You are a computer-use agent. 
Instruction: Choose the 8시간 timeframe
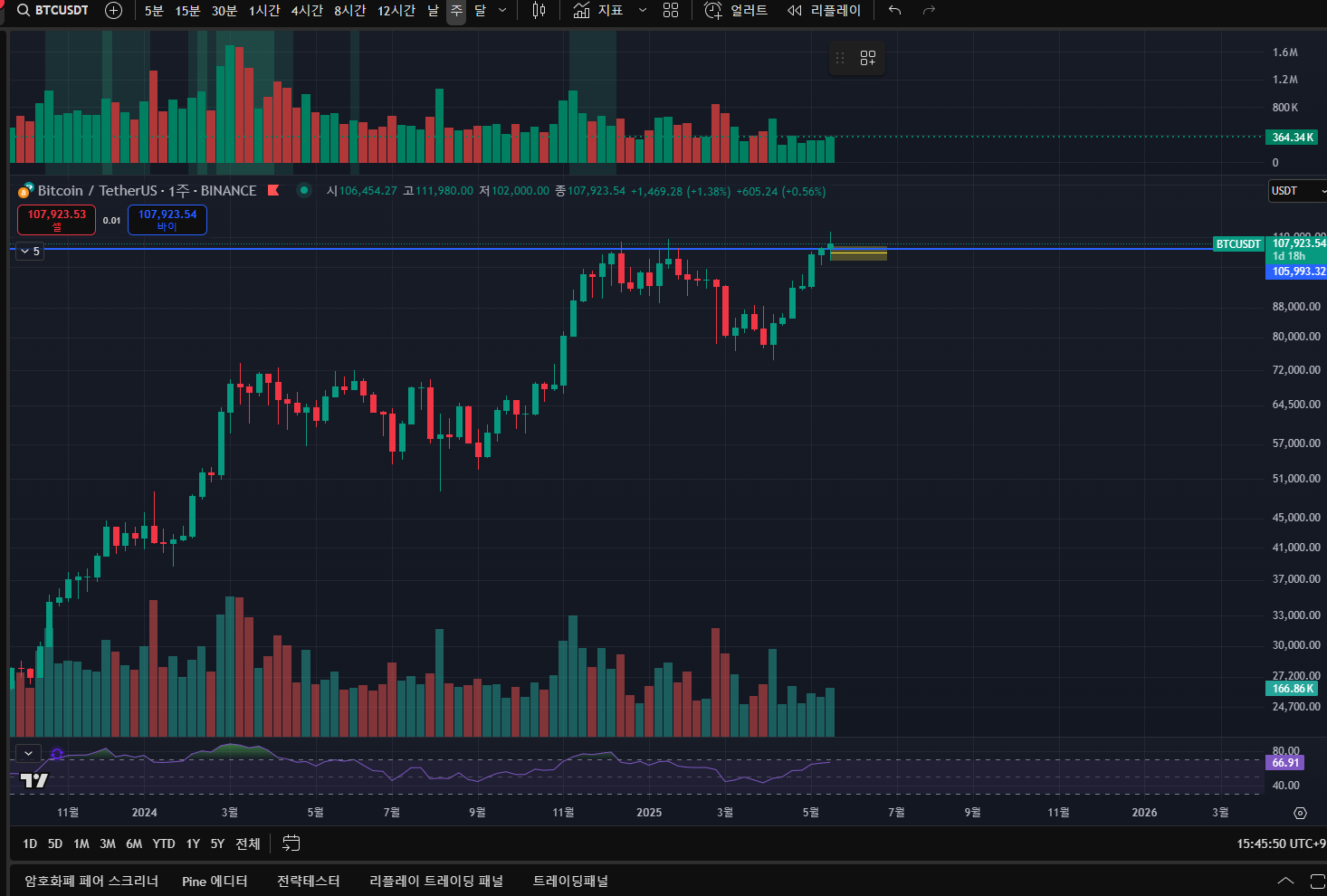pyautogui.click(x=349, y=11)
